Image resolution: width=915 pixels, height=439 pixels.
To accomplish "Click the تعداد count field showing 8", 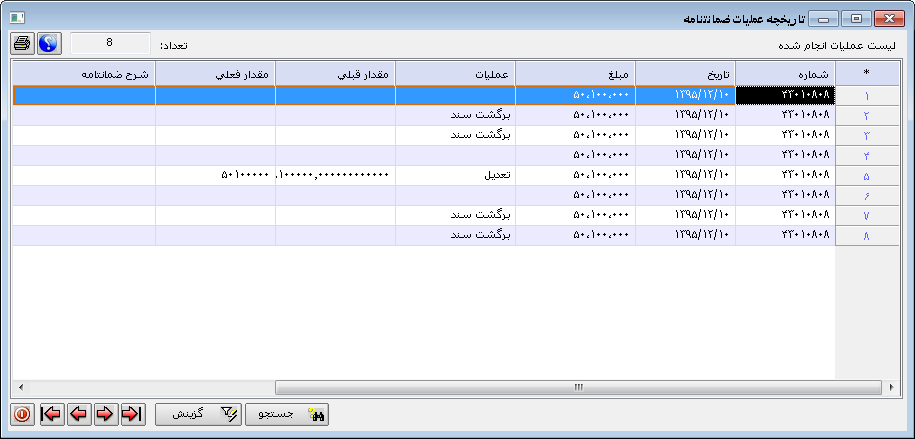I will pos(110,44).
